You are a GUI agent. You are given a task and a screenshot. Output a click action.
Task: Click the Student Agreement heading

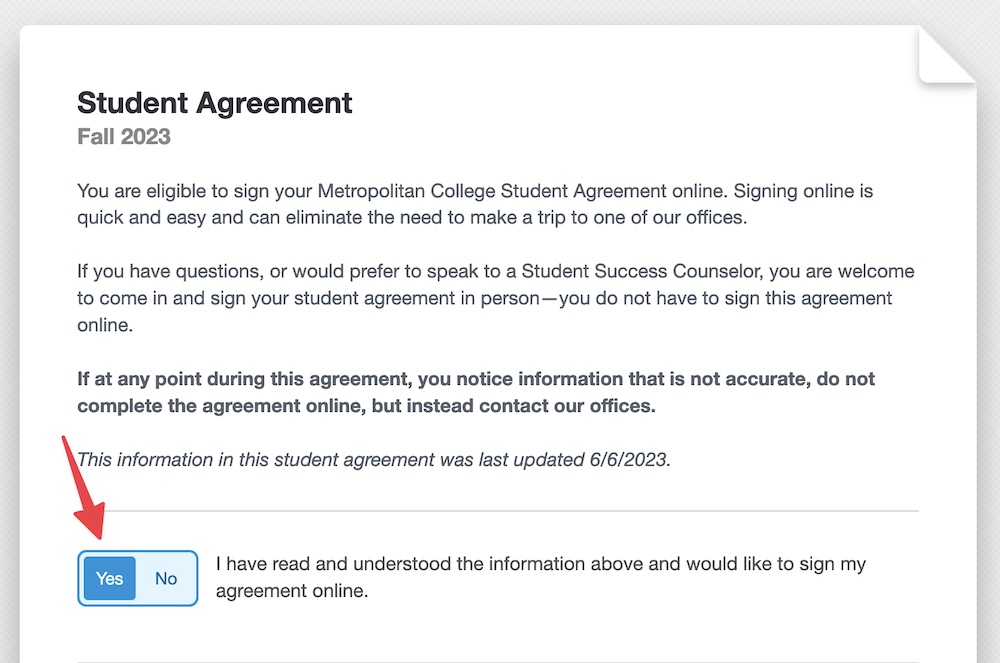pyautogui.click(x=214, y=103)
